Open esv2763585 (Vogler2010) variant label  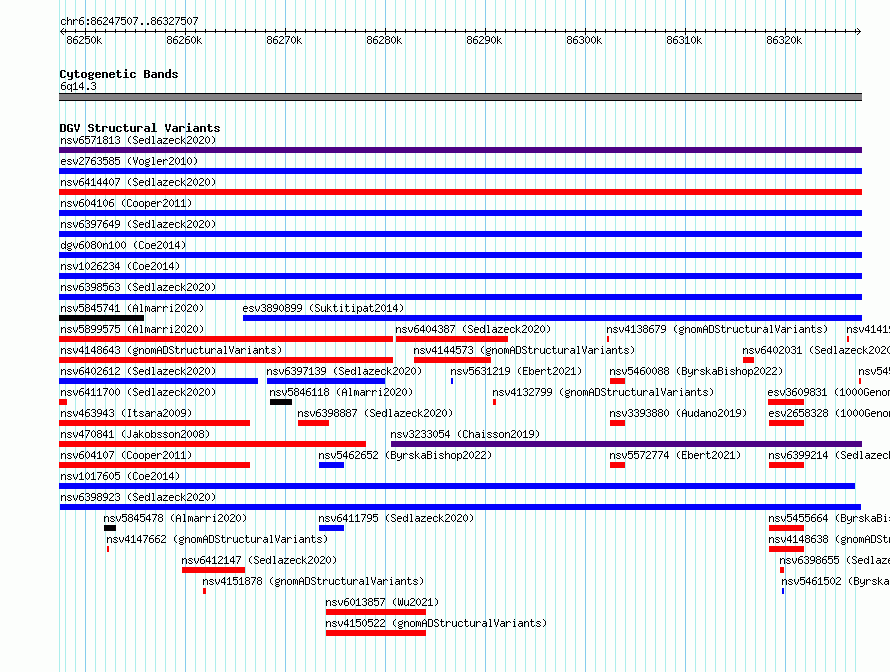129,161
